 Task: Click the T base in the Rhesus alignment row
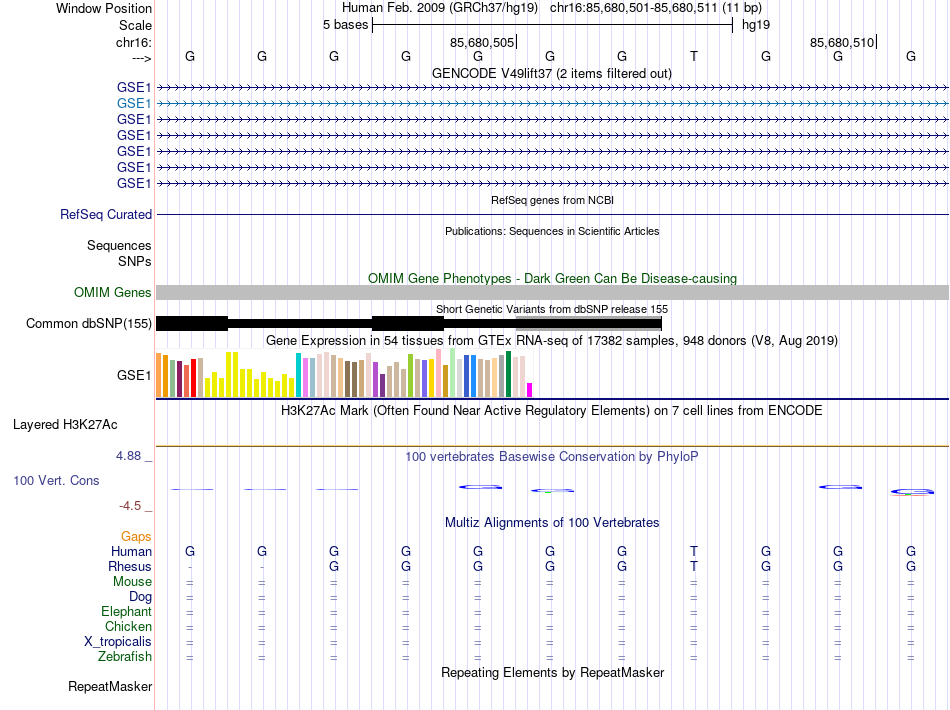pos(694,566)
